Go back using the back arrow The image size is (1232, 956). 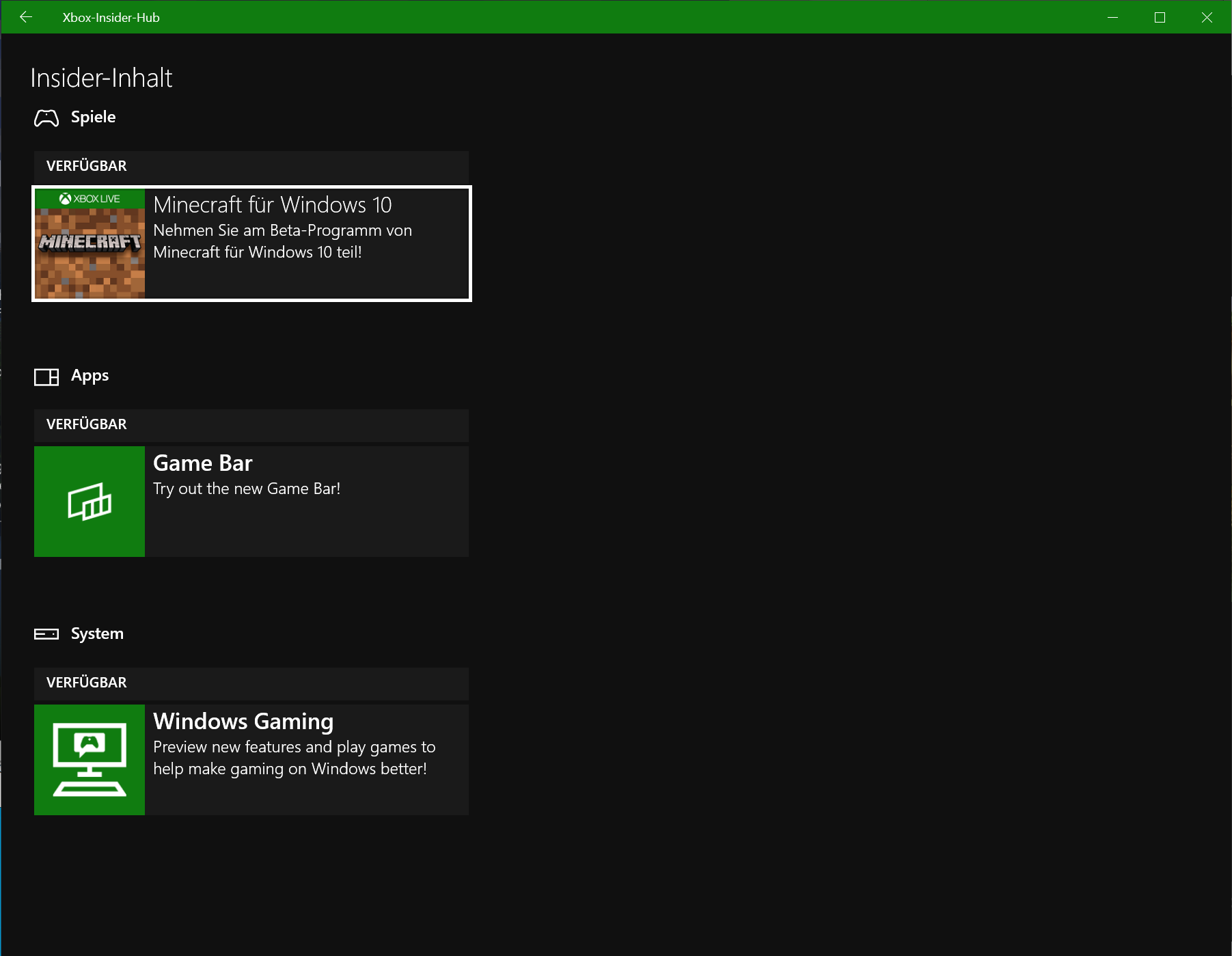coord(26,17)
